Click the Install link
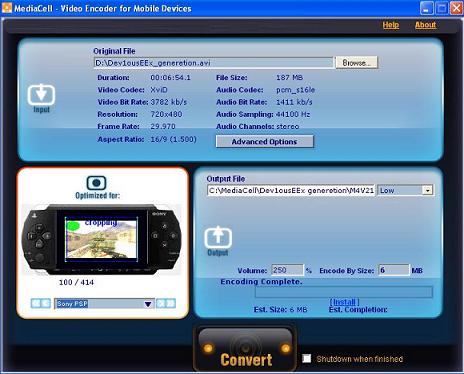The height and width of the screenshot is (374, 464). click(x=344, y=302)
